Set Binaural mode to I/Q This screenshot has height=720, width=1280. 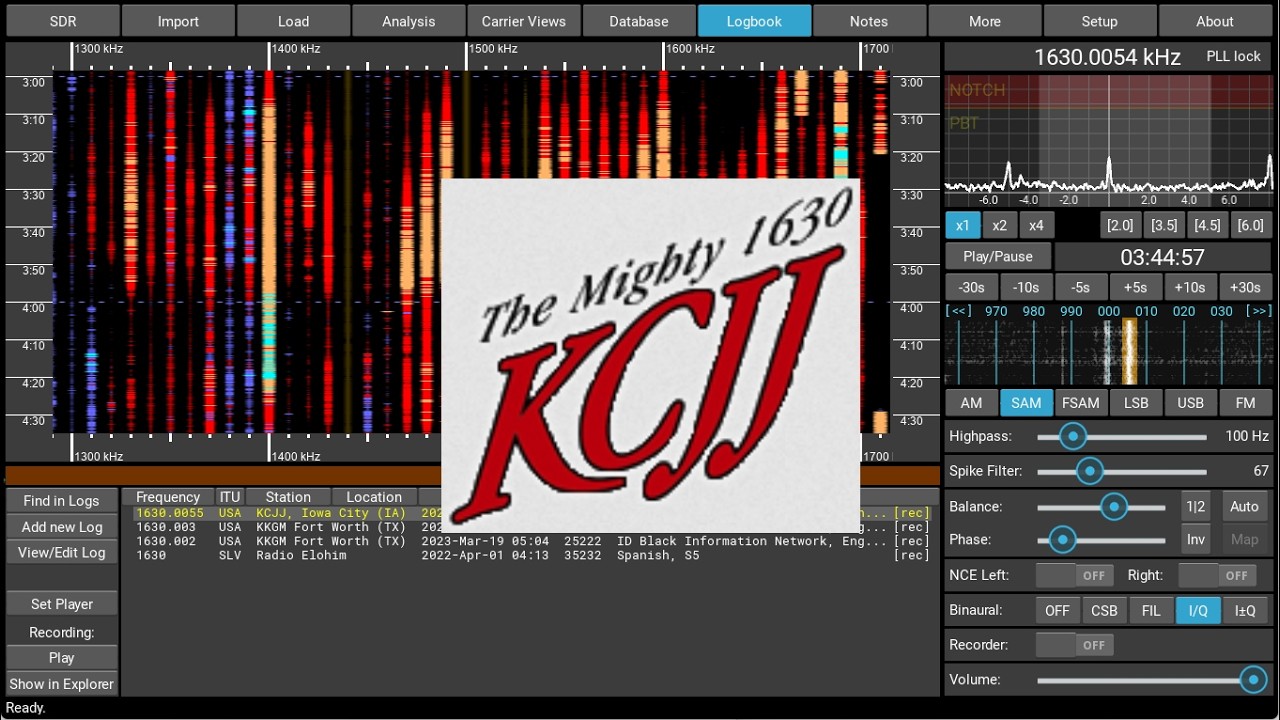coord(1198,611)
